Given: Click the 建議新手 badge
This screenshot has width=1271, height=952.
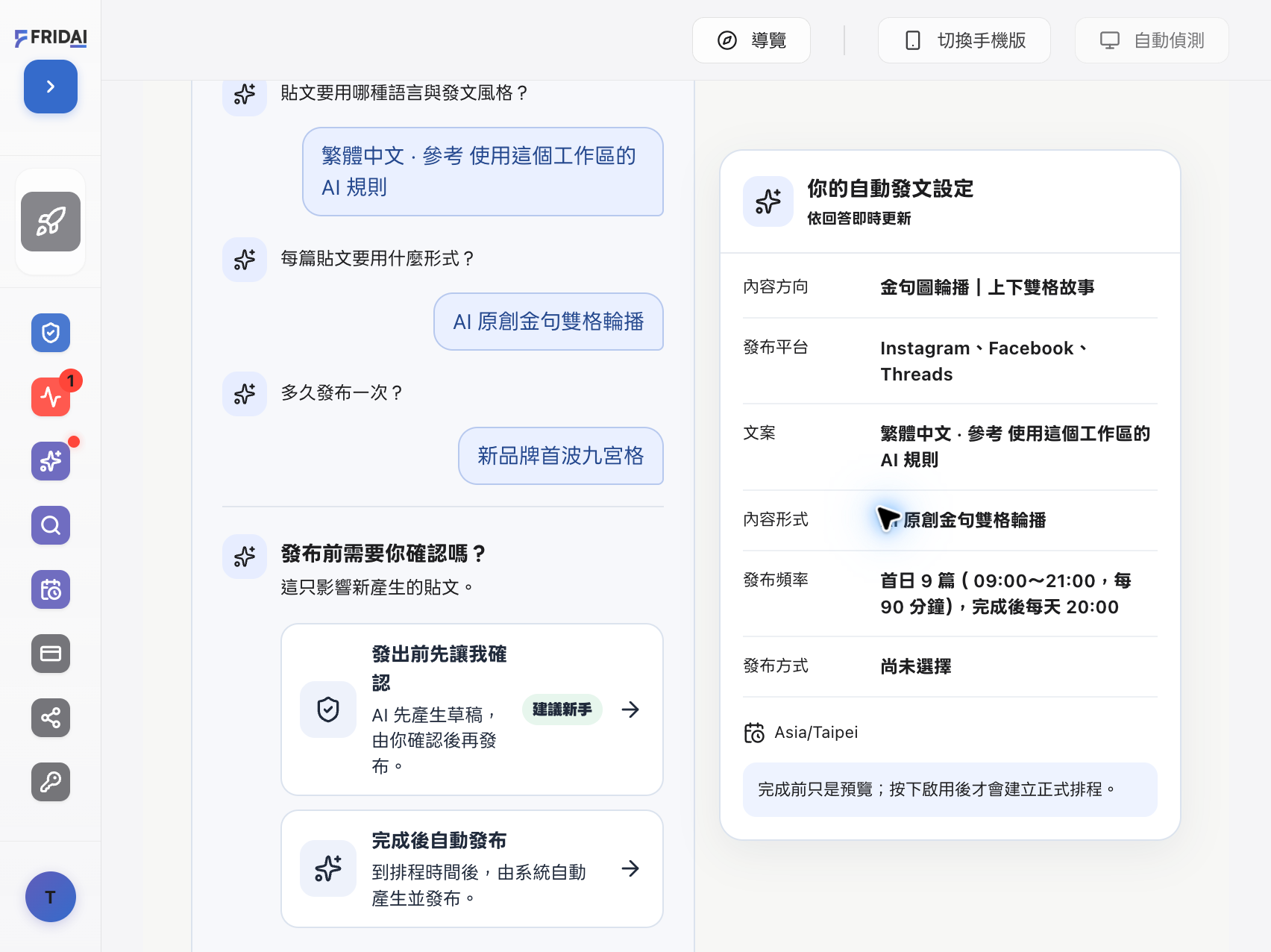Looking at the screenshot, I should tap(562, 710).
